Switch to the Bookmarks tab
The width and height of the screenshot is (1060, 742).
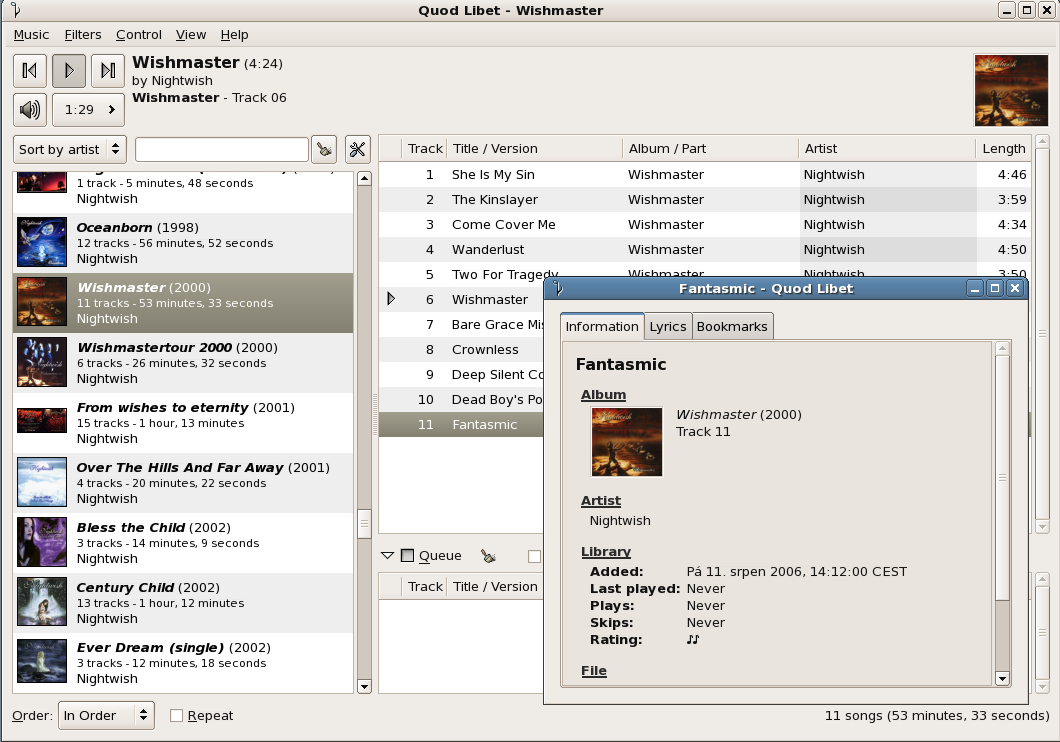[732, 327]
